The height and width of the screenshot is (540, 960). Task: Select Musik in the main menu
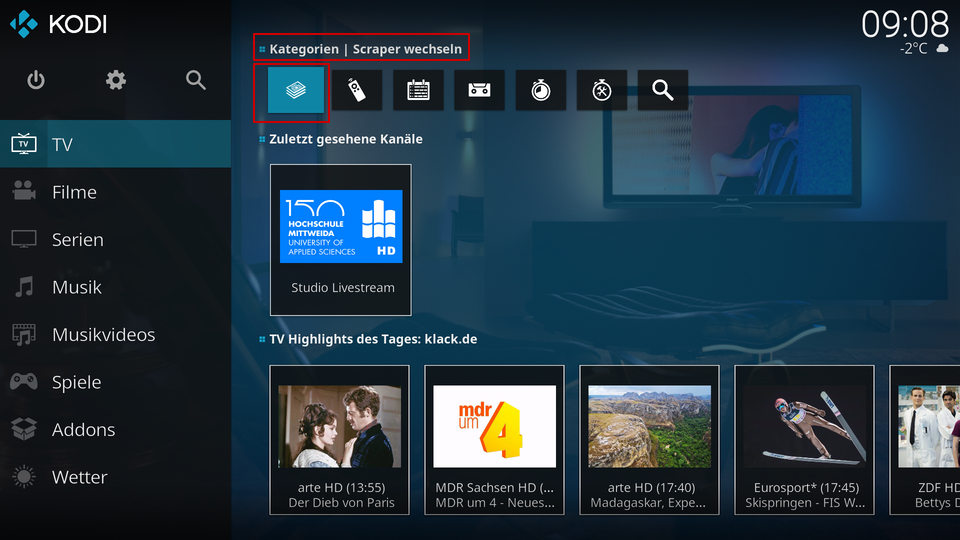[x=115, y=287]
